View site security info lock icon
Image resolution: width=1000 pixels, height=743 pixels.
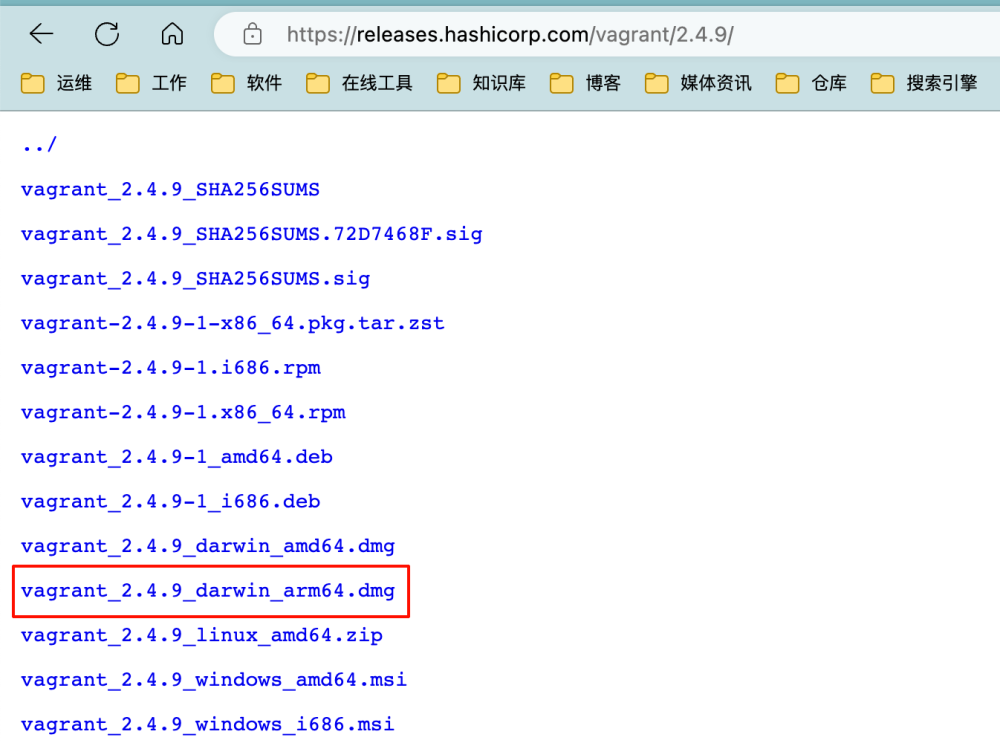pyautogui.click(x=253, y=34)
